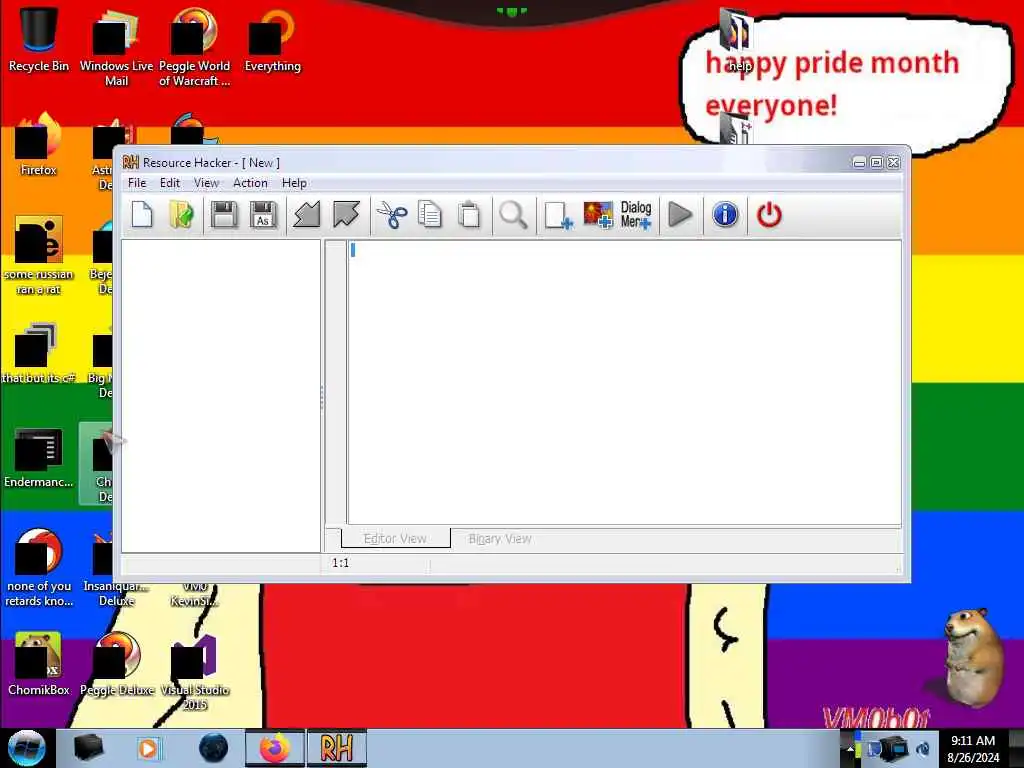Image resolution: width=1024 pixels, height=768 pixels.
Task: Click the Dialog Menu insert button
Action: click(x=636, y=215)
